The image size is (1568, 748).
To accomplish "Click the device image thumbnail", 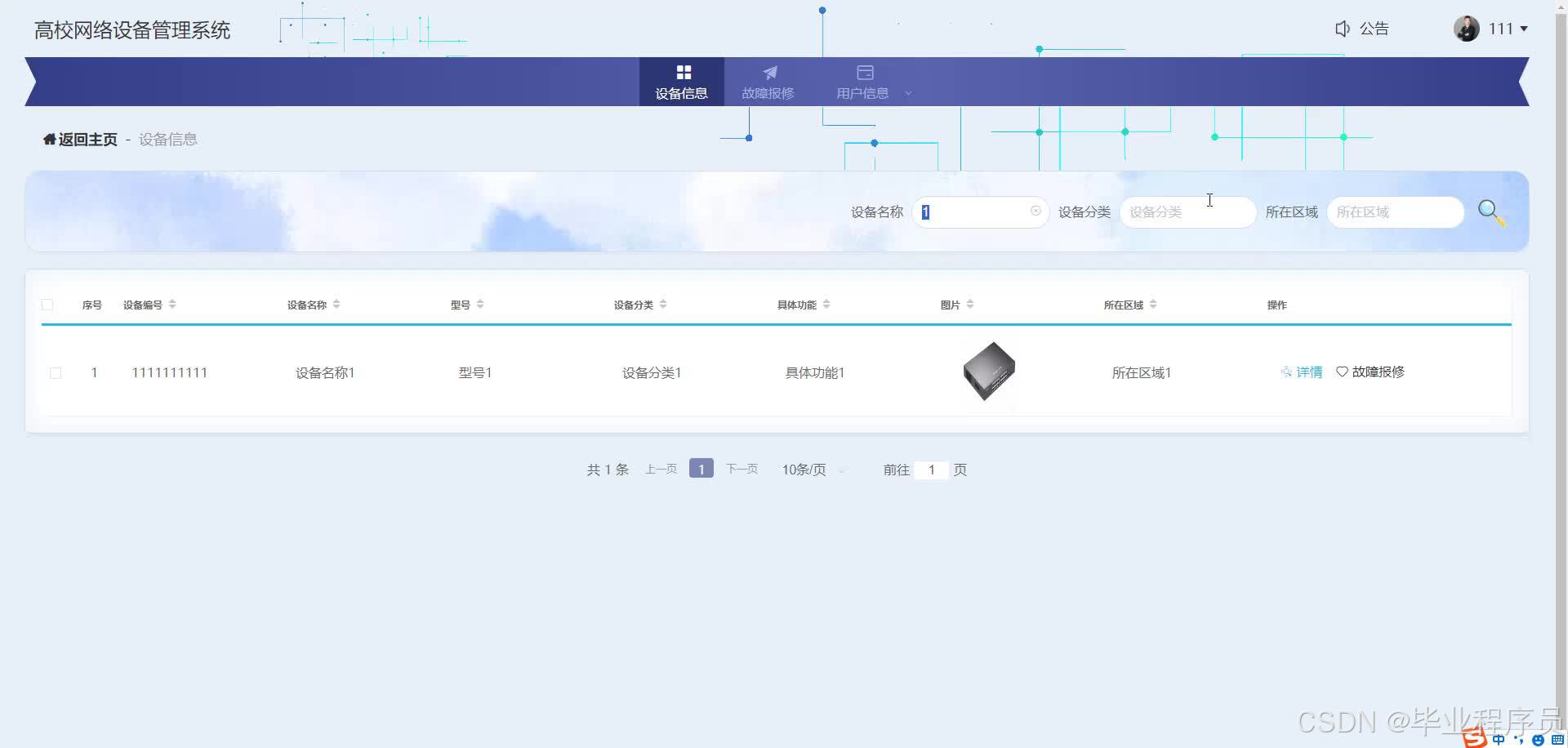I will (x=989, y=372).
